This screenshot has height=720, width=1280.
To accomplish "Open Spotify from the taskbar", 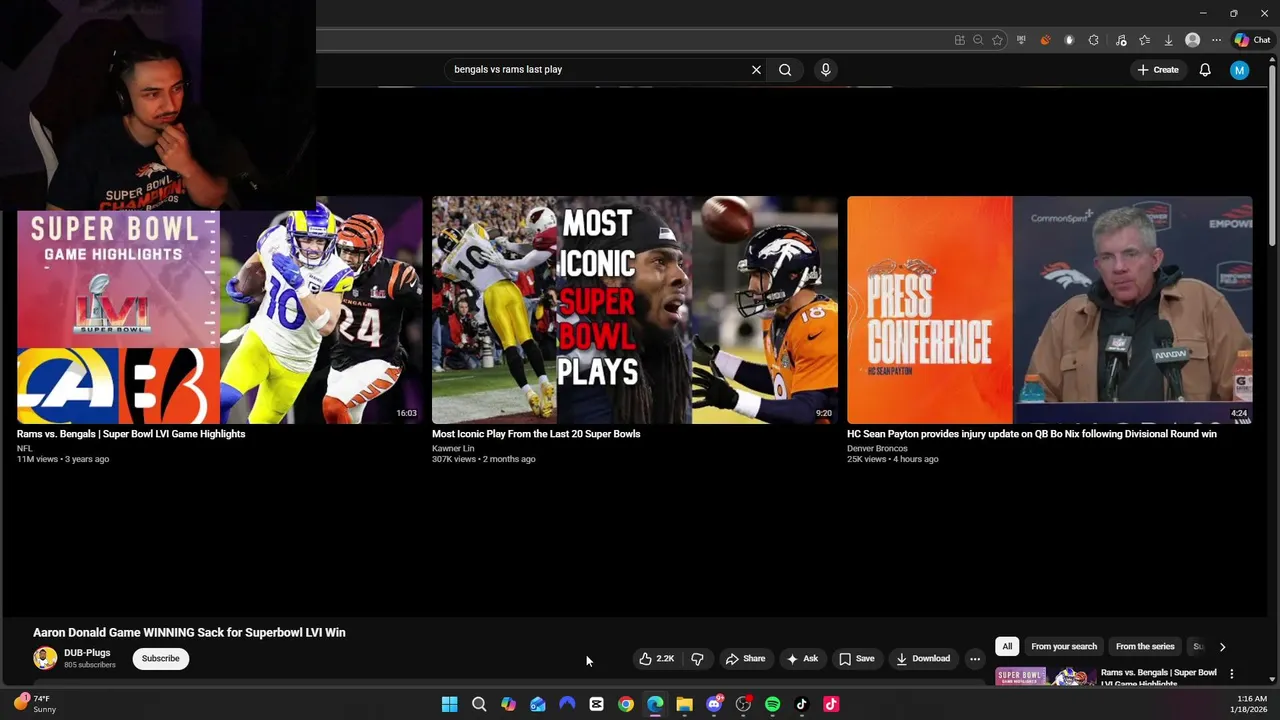I will 772,704.
